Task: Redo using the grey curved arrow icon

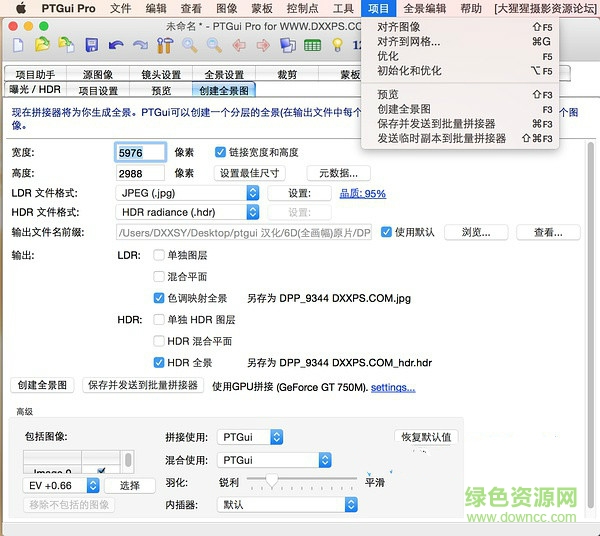Action: (140, 46)
